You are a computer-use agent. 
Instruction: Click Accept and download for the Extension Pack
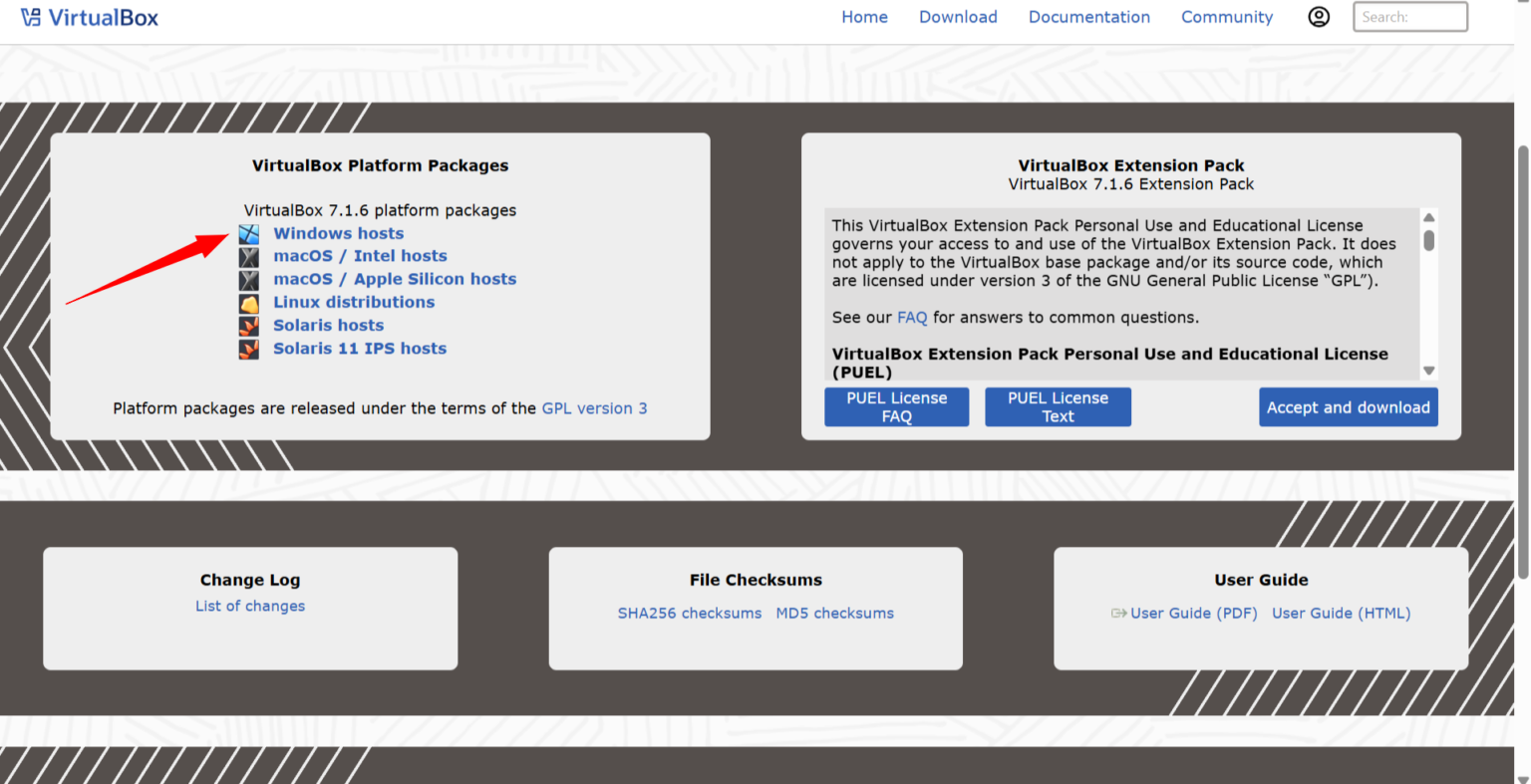pyautogui.click(x=1348, y=406)
